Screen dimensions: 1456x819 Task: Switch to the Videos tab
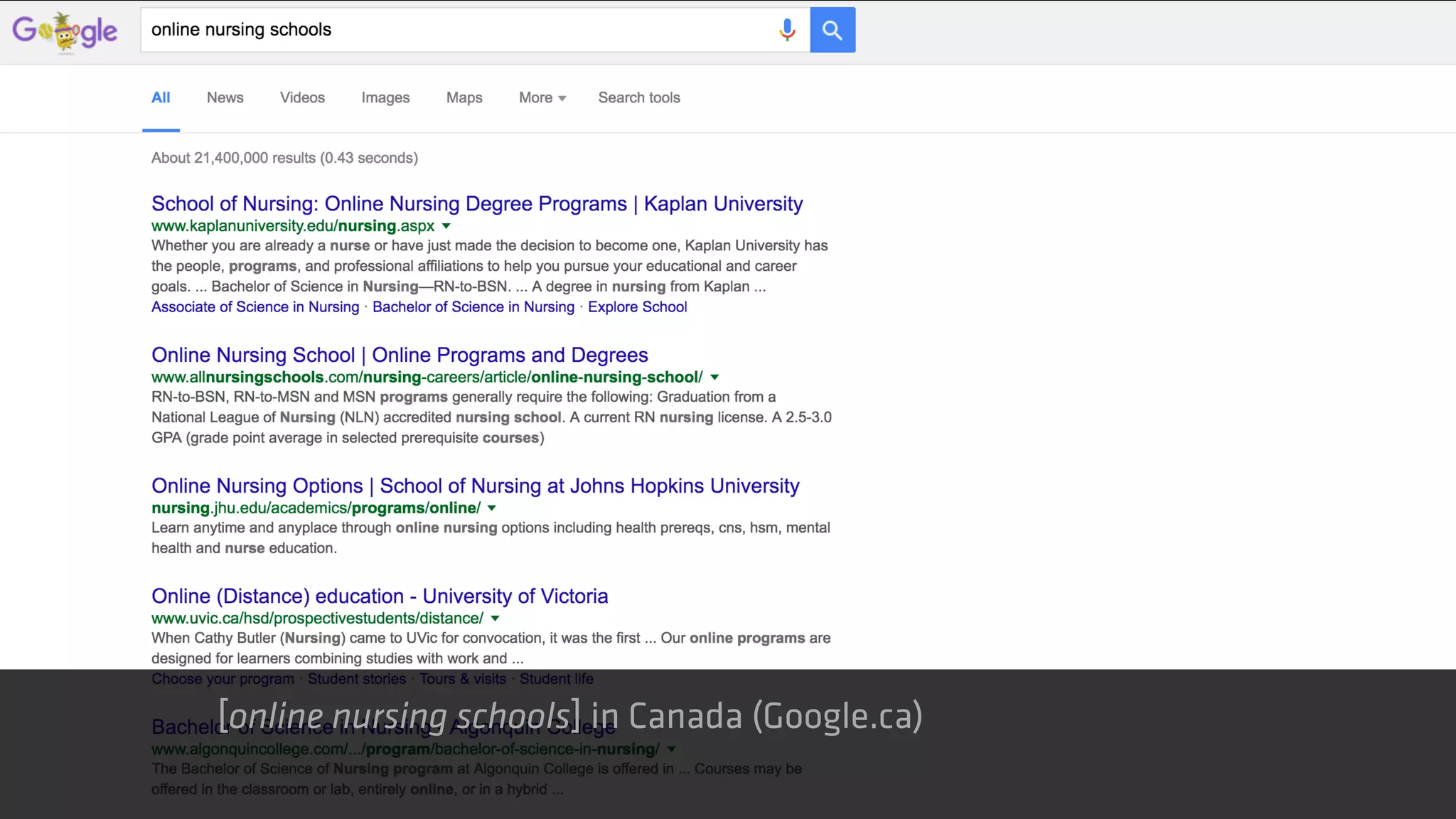(302, 98)
